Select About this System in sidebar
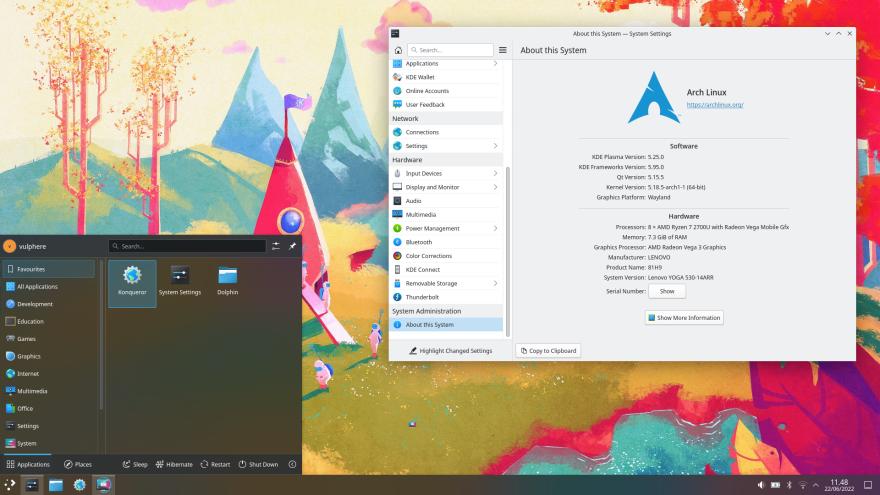The image size is (880, 495). [446, 324]
